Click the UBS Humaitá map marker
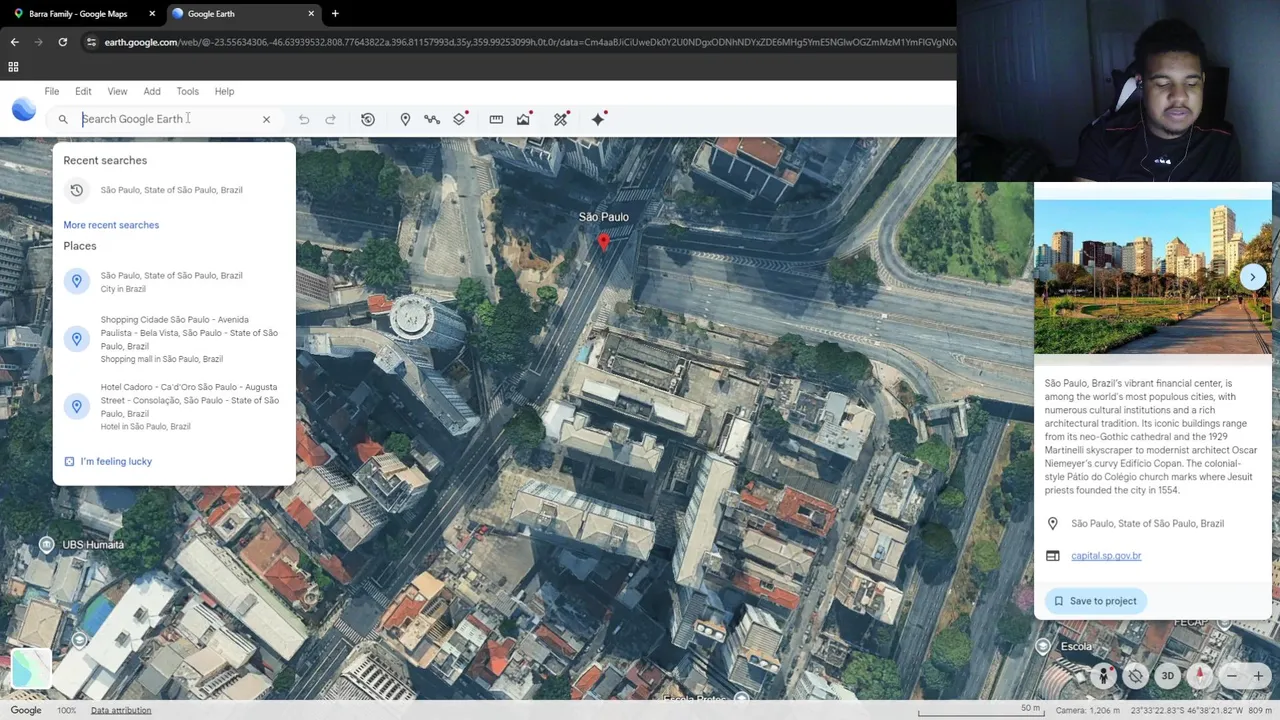Screen dimensions: 1280x720 pos(46,544)
